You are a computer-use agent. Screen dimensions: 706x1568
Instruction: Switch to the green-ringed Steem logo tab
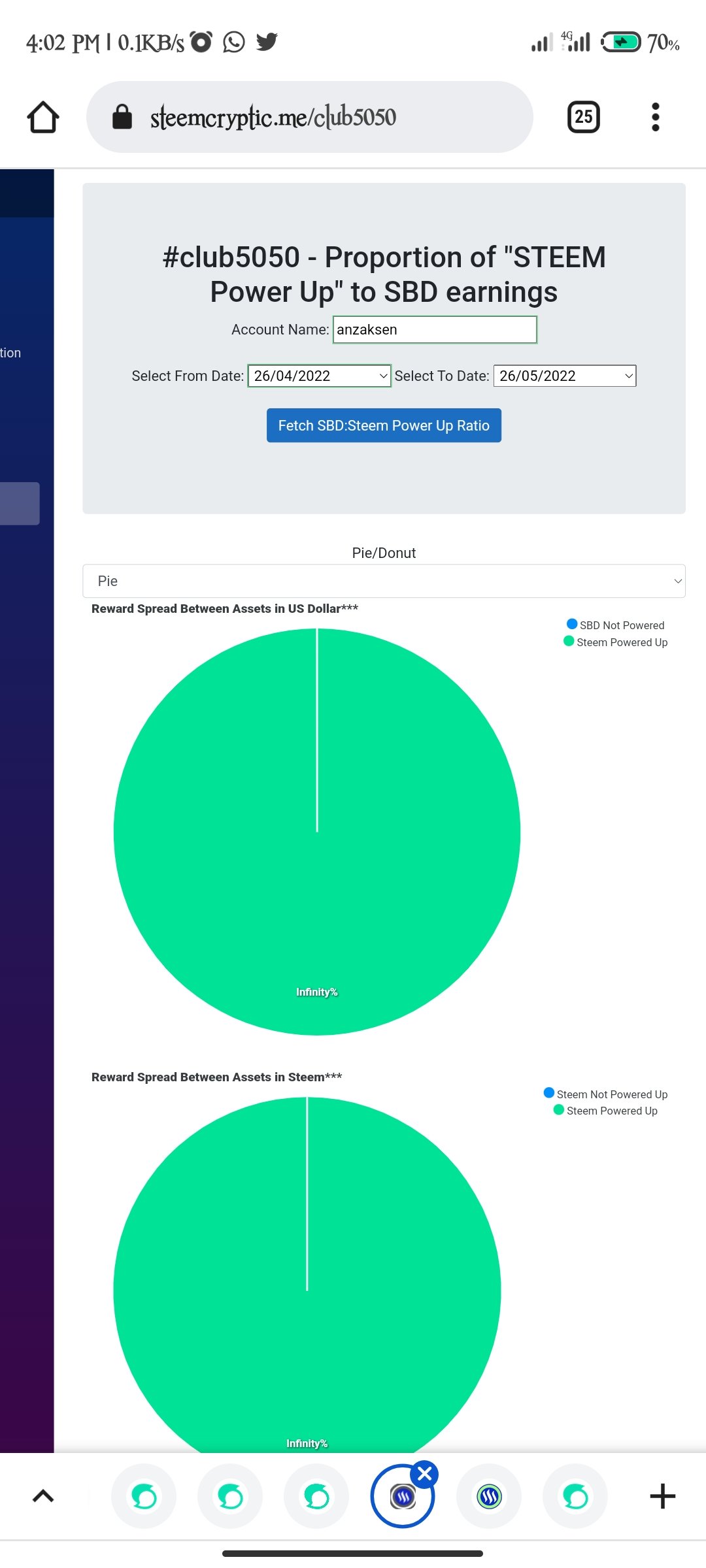(489, 1496)
